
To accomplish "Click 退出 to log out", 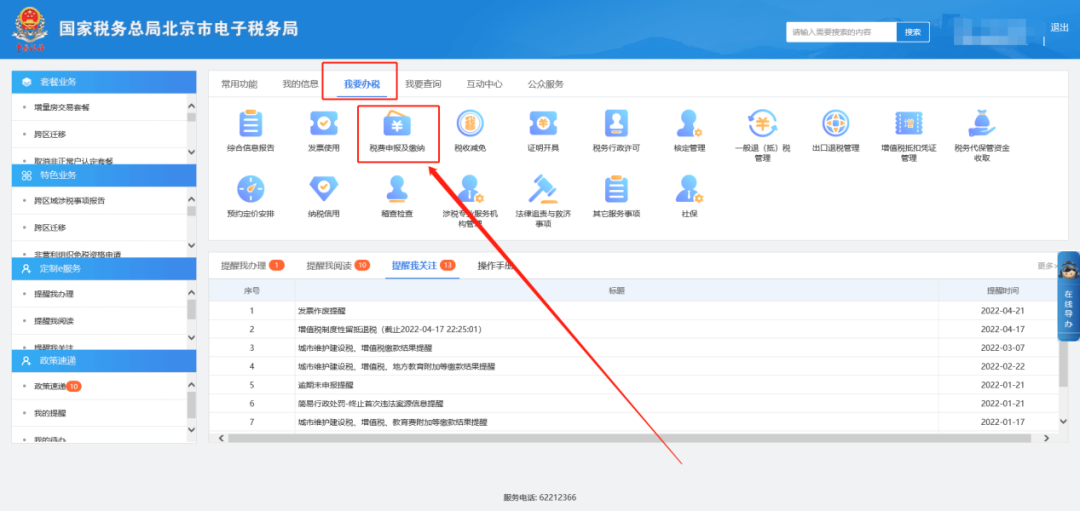I will 1059,27.
